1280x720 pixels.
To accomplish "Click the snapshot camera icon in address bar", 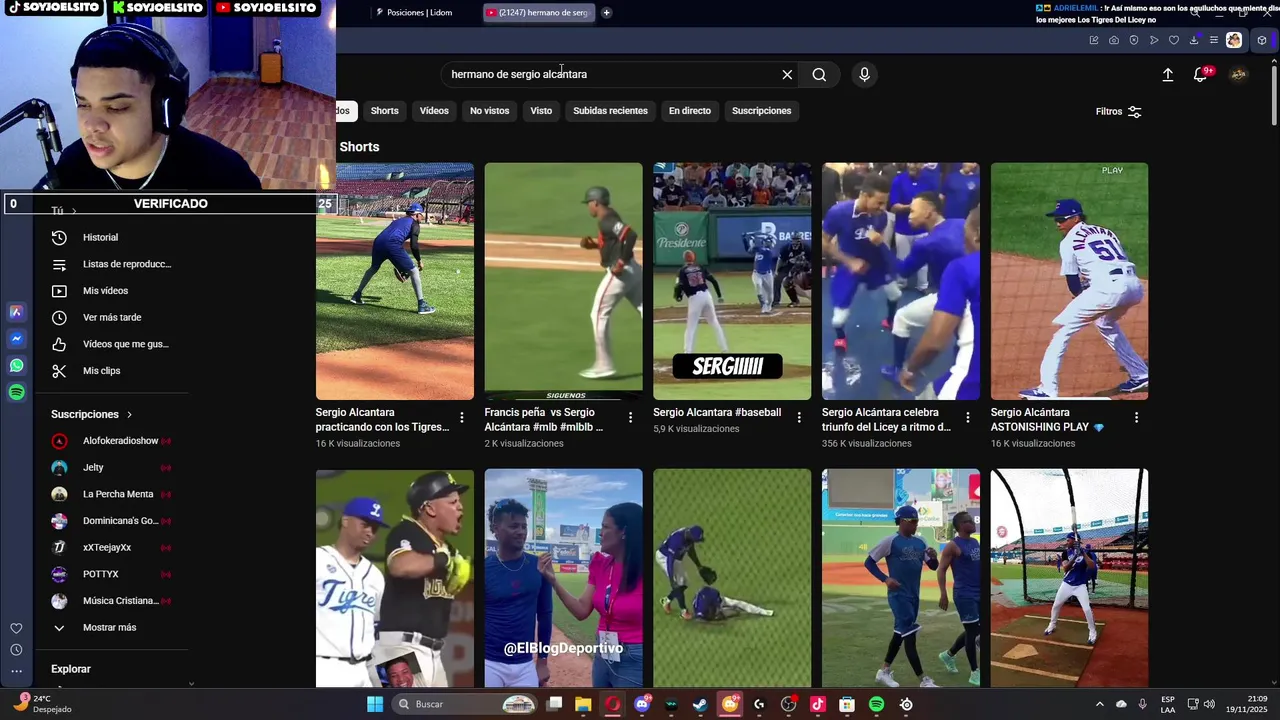I will click(x=1114, y=40).
